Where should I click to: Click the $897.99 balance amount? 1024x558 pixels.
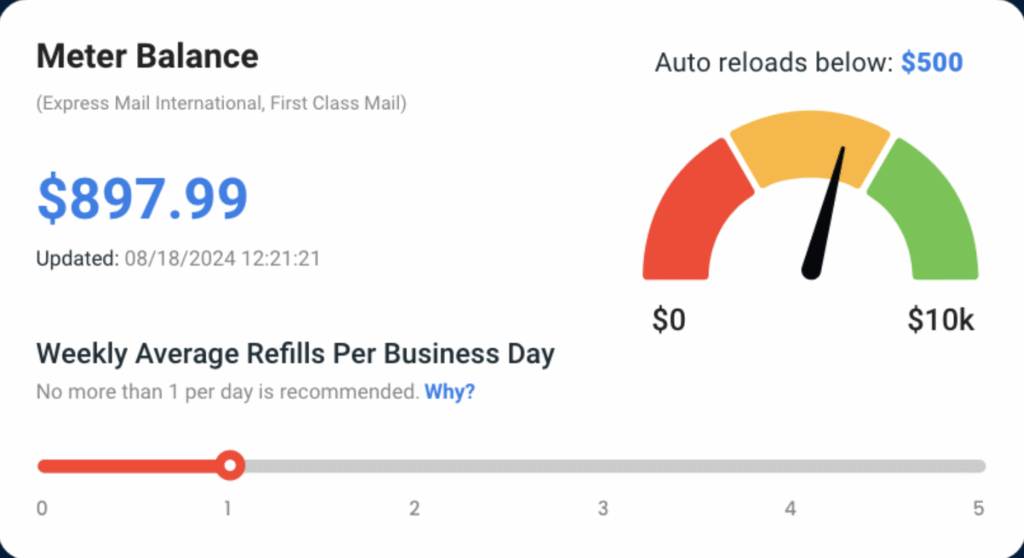[x=142, y=197]
